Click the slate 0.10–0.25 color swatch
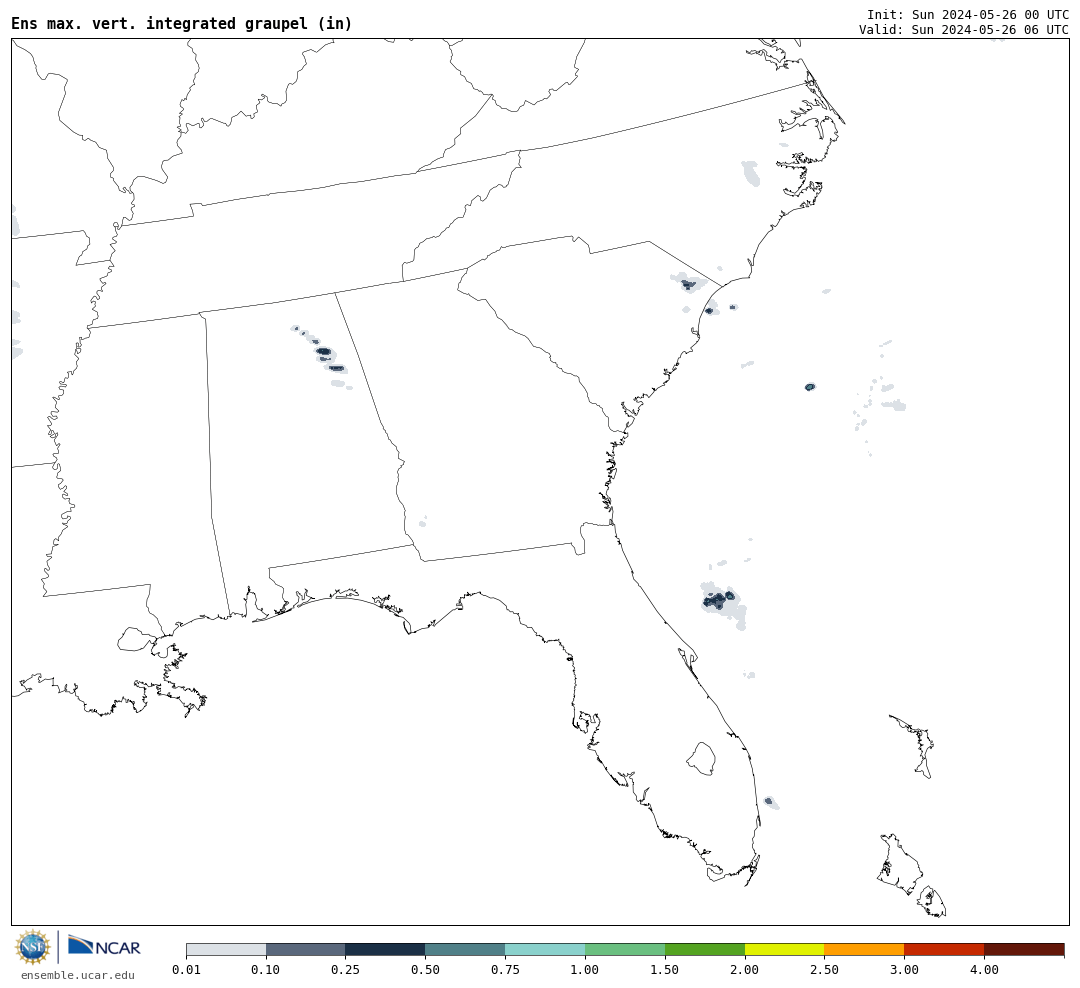The height and width of the screenshot is (988, 1080). 305,949
